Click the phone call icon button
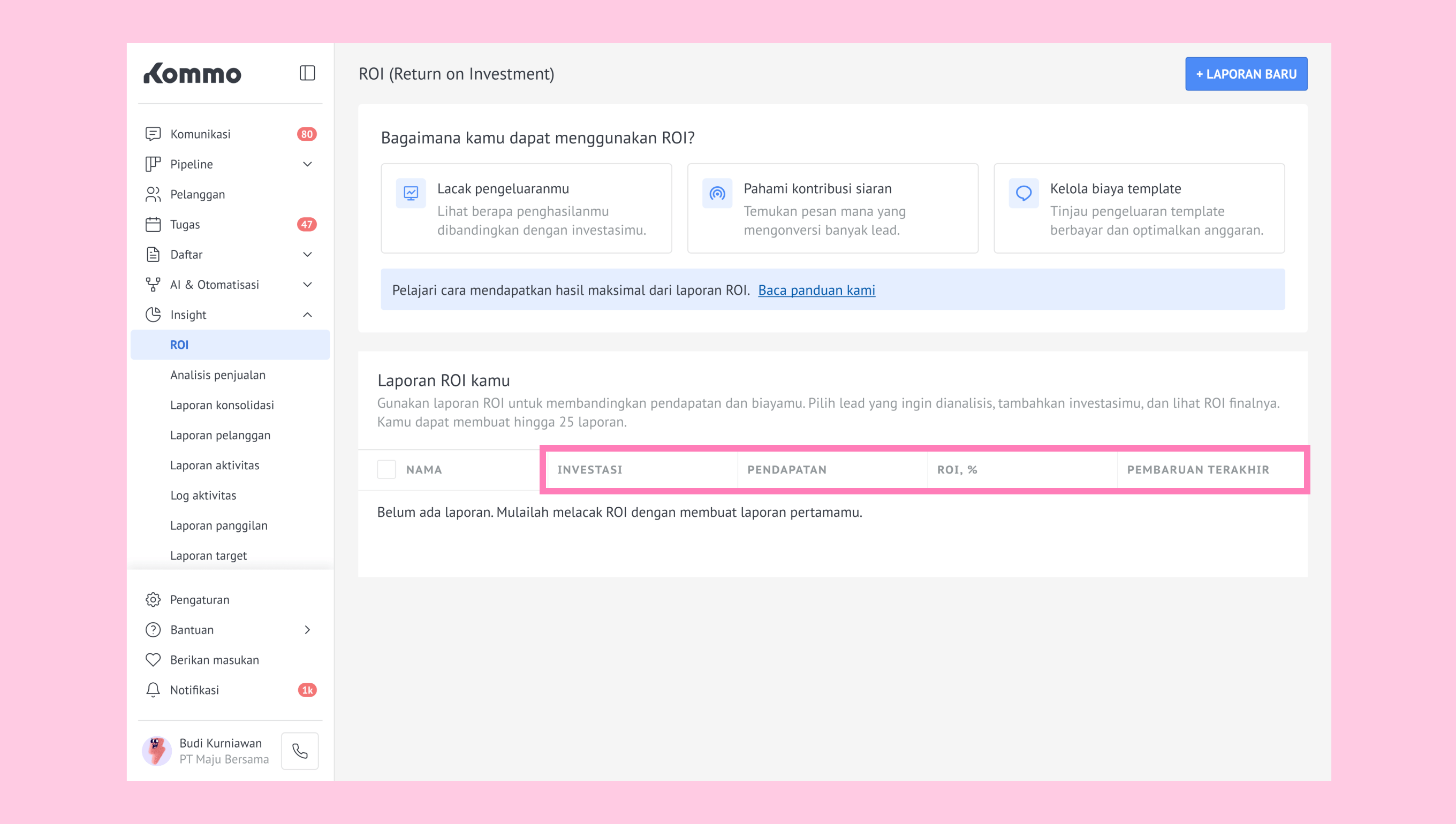This screenshot has height=824, width=1456. click(300, 751)
